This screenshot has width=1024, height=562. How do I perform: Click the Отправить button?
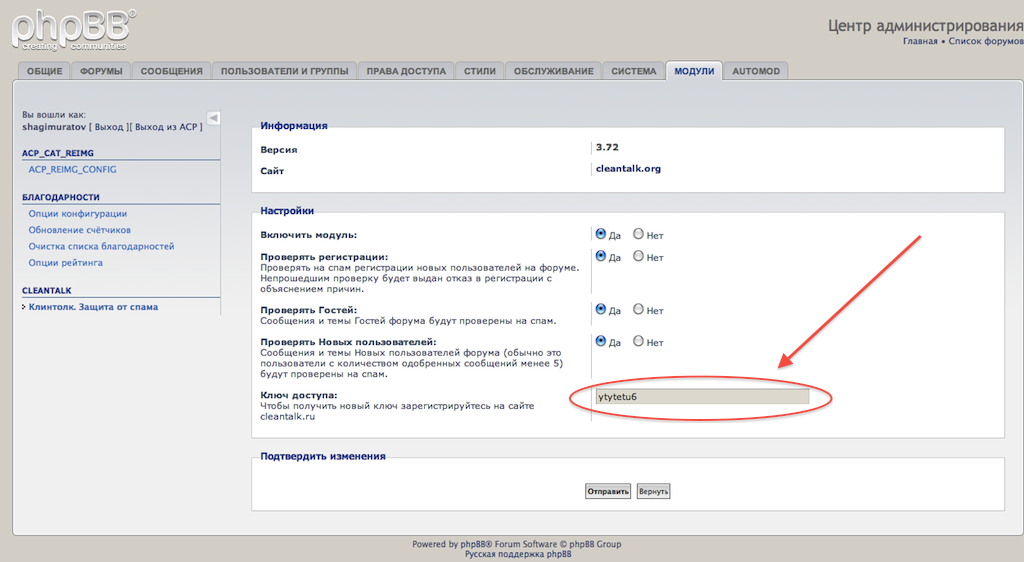coord(608,491)
